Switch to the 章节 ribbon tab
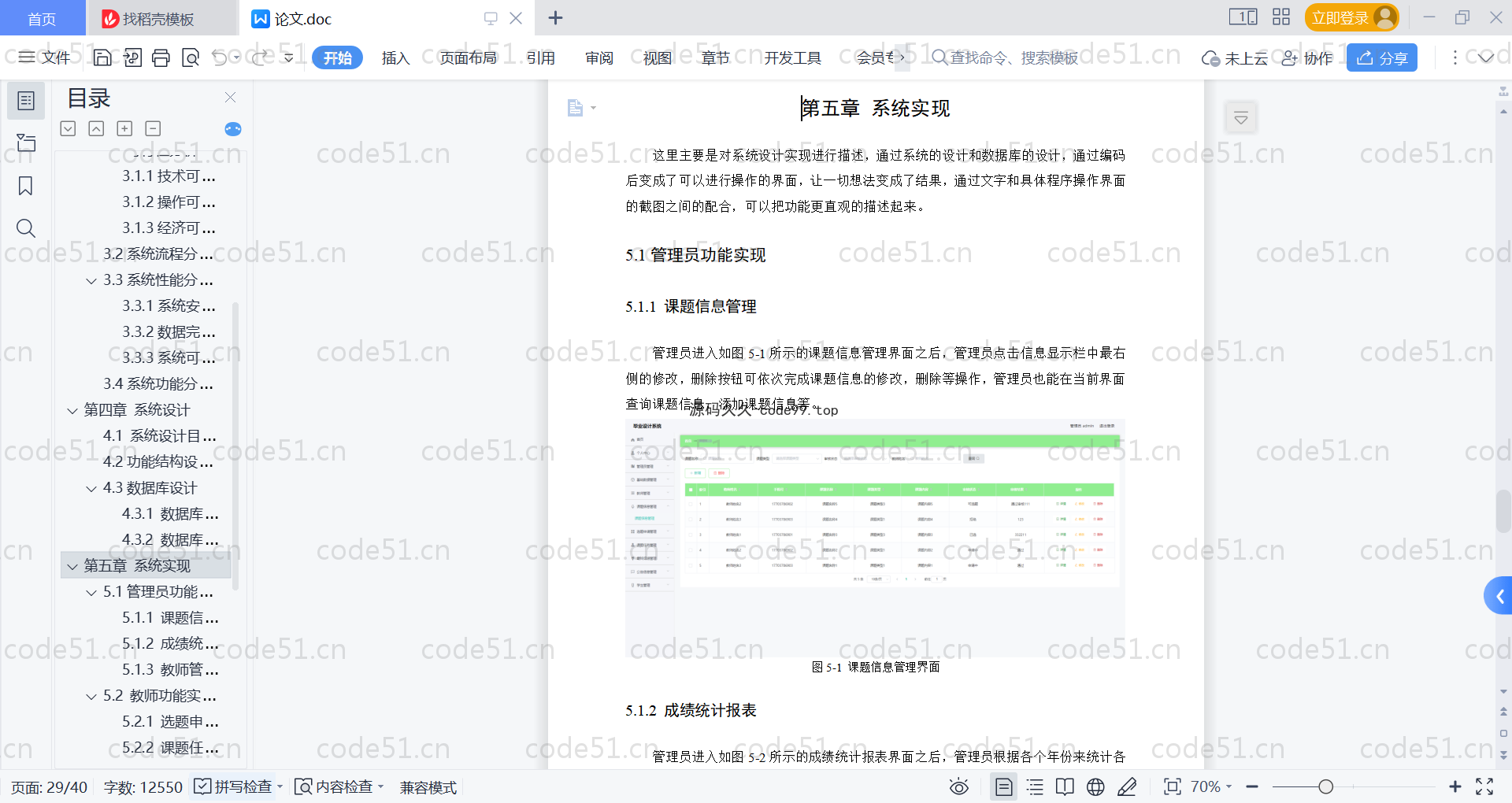Viewport: 1512px width, 803px height. [x=716, y=57]
